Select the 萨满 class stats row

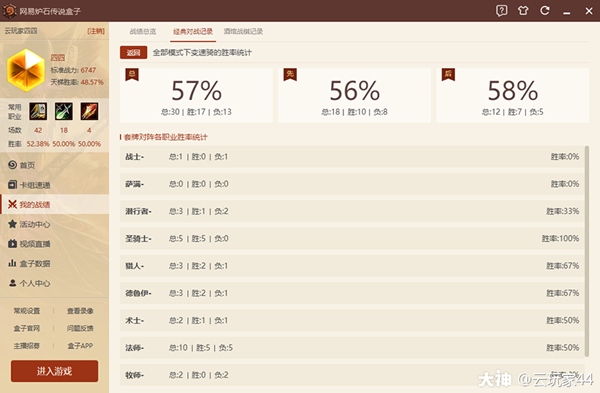352,184
